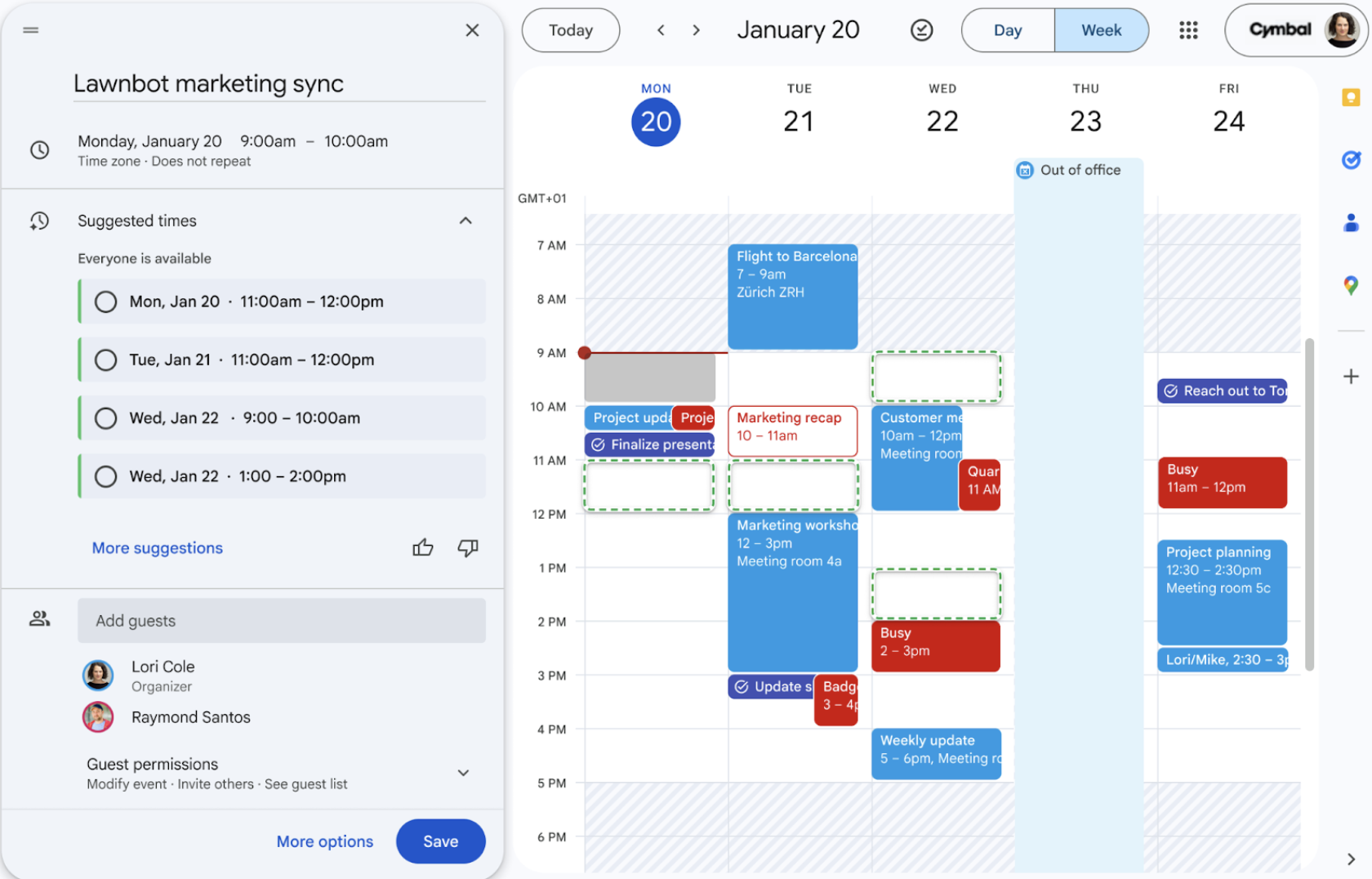Screen dimensions: 1372x879
Task: Switch to Day view
Action: click(x=1007, y=30)
